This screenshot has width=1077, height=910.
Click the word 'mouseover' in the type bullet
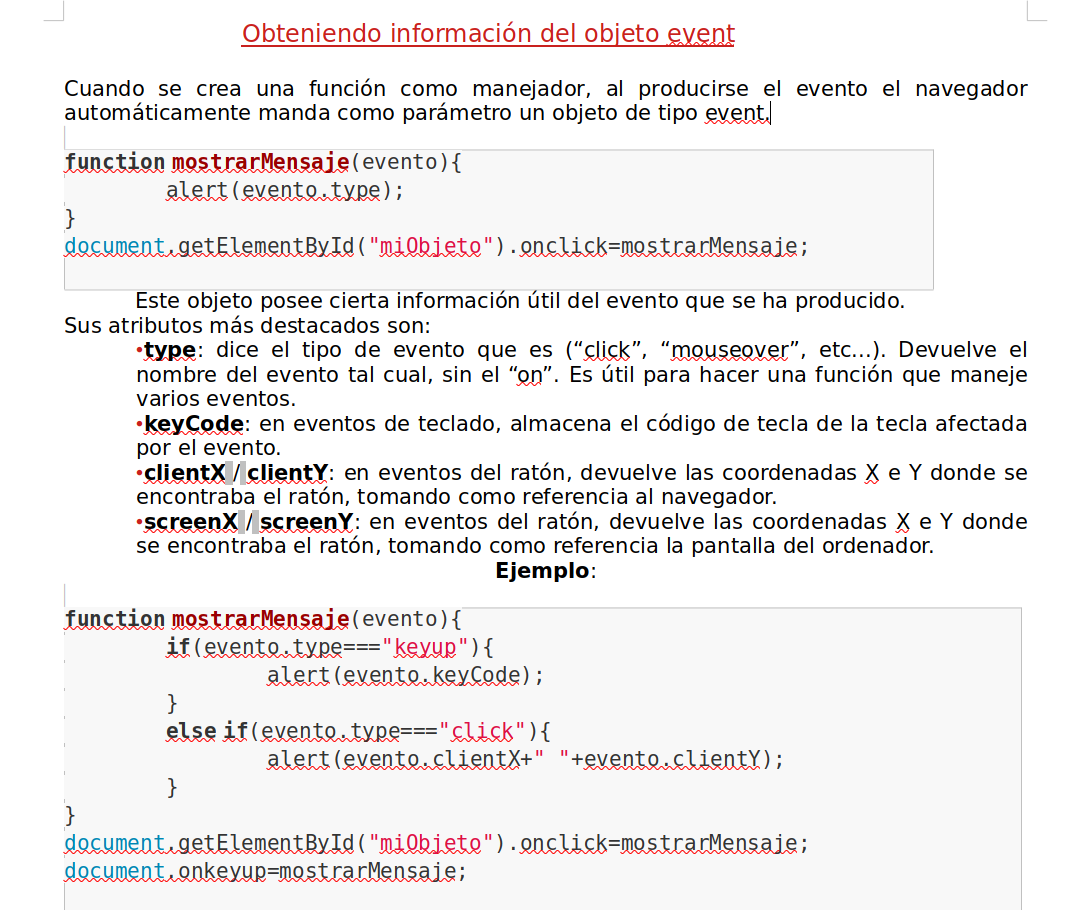[x=729, y=350]
